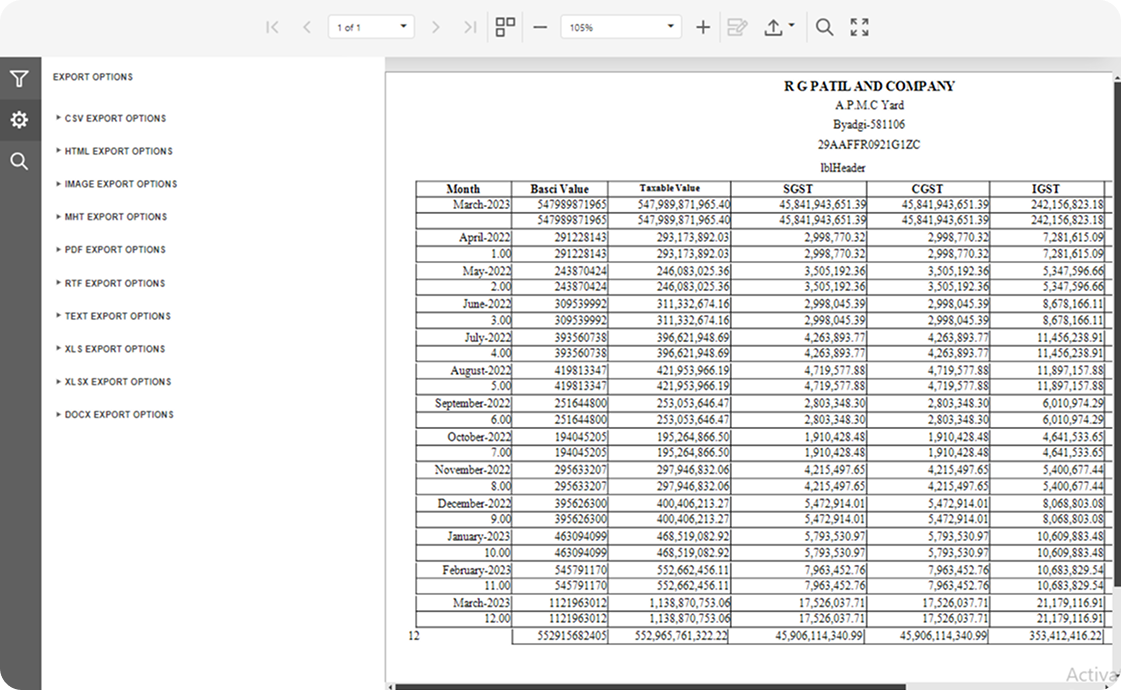This screenshot has height=690, width=1121.
Task: Click the Basci Value column header
Action: 560,189
